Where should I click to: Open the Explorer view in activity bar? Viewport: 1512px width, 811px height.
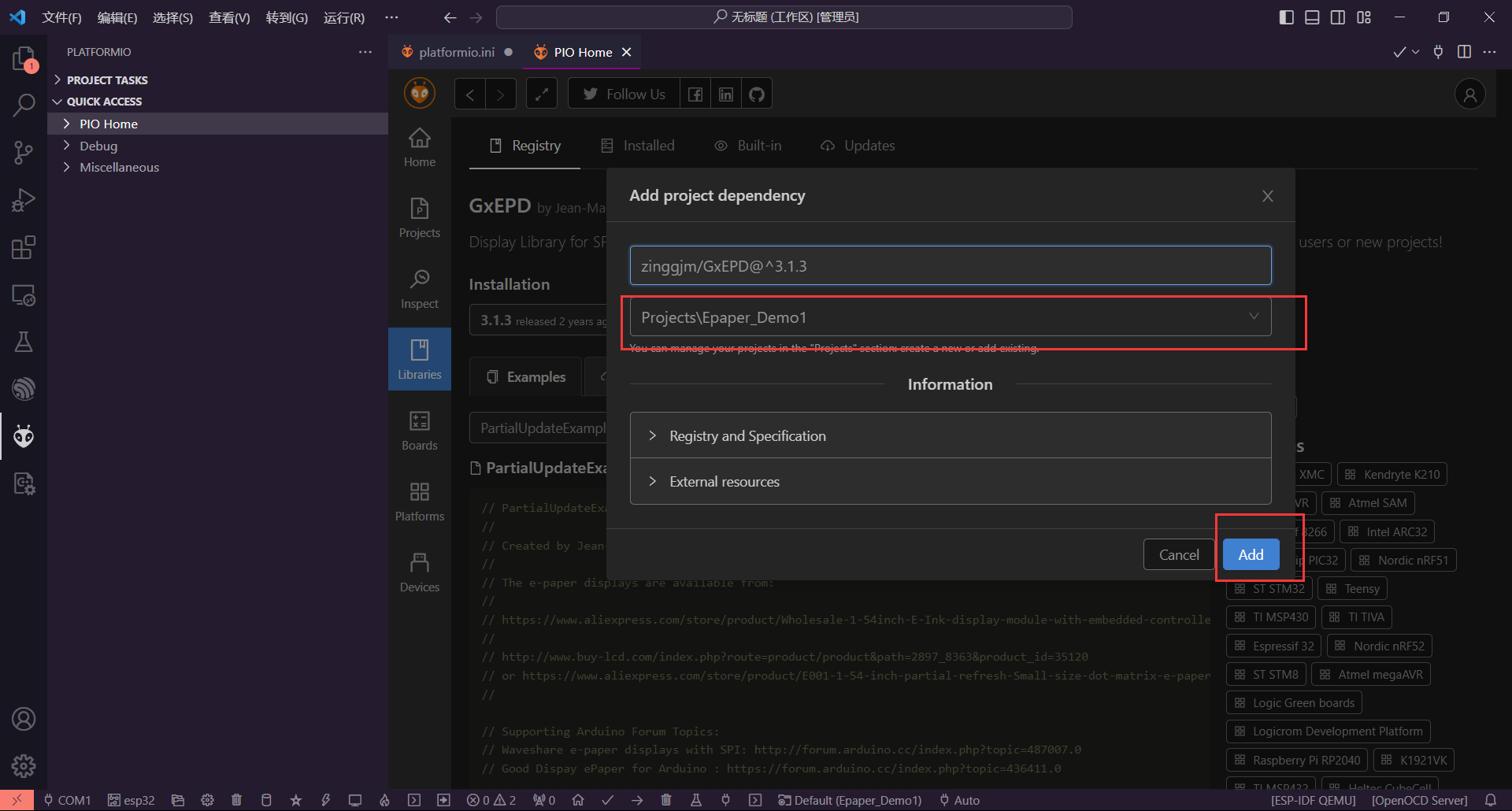(24, 58)
